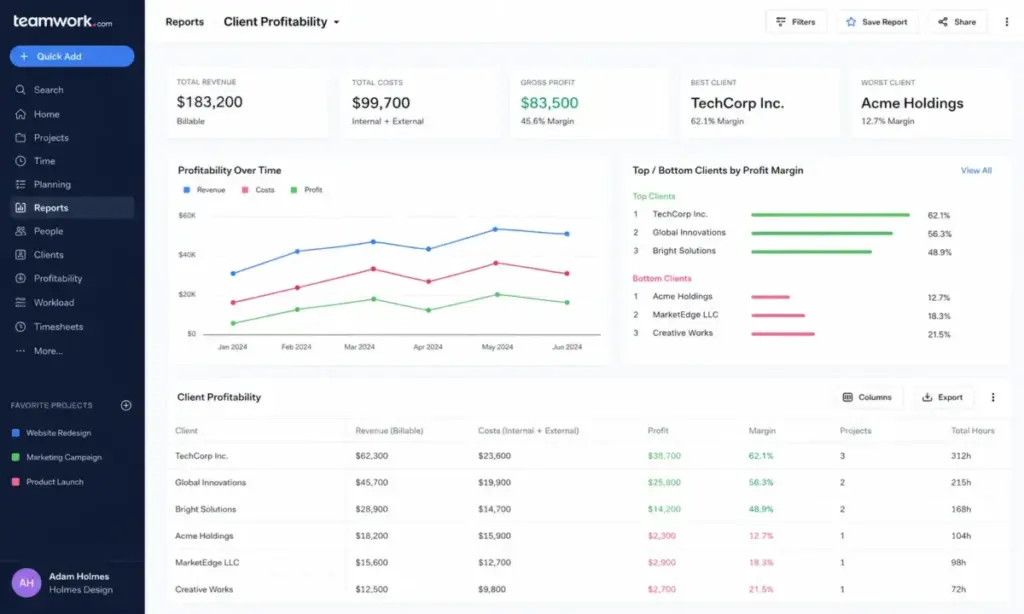The height and width of the screenshot is (614, 1024).
Task: Open the Planning section
Action: 72,184
